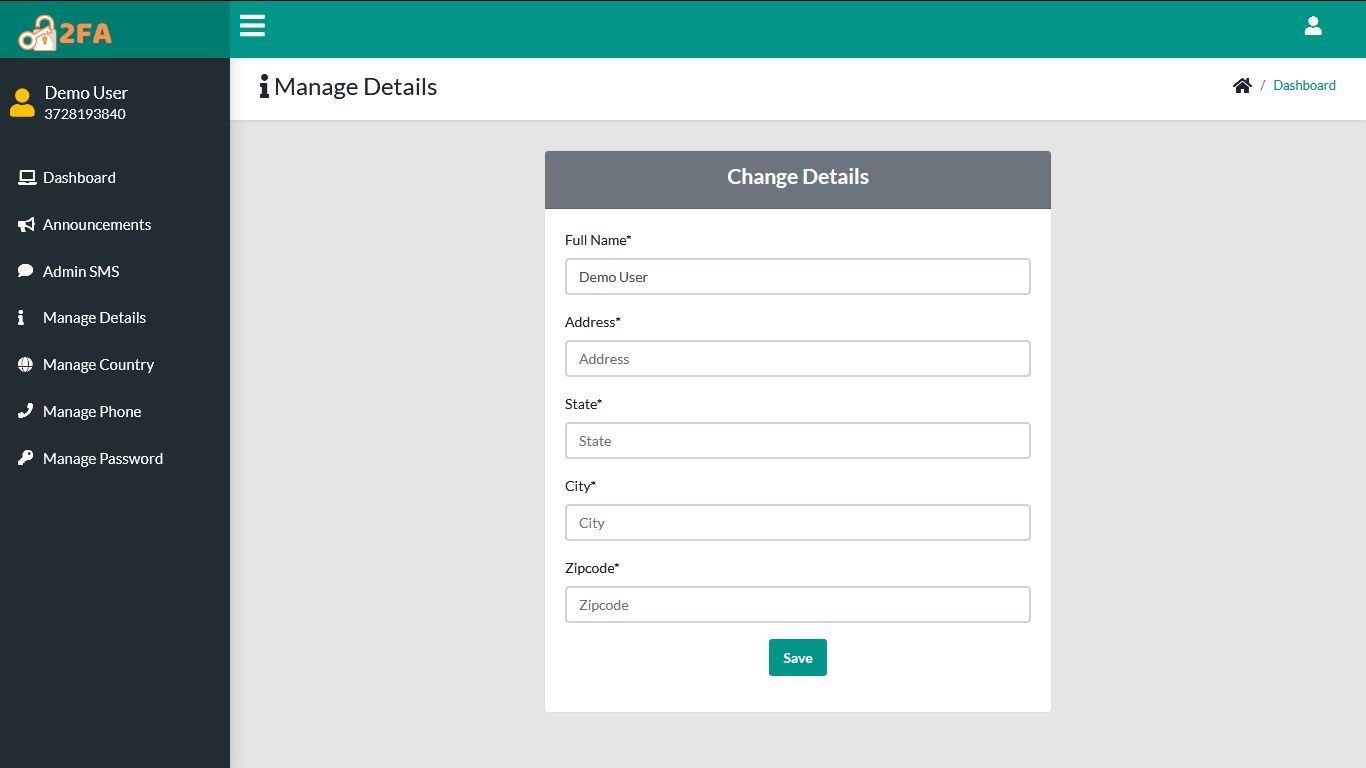Click the Manage Phone handset icon
Viewport: 1366px width, 768px height.
pos(26,411)
